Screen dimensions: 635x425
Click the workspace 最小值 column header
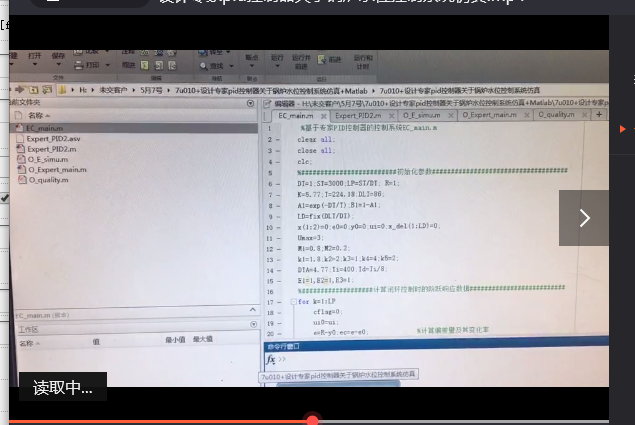pos(175,340)
